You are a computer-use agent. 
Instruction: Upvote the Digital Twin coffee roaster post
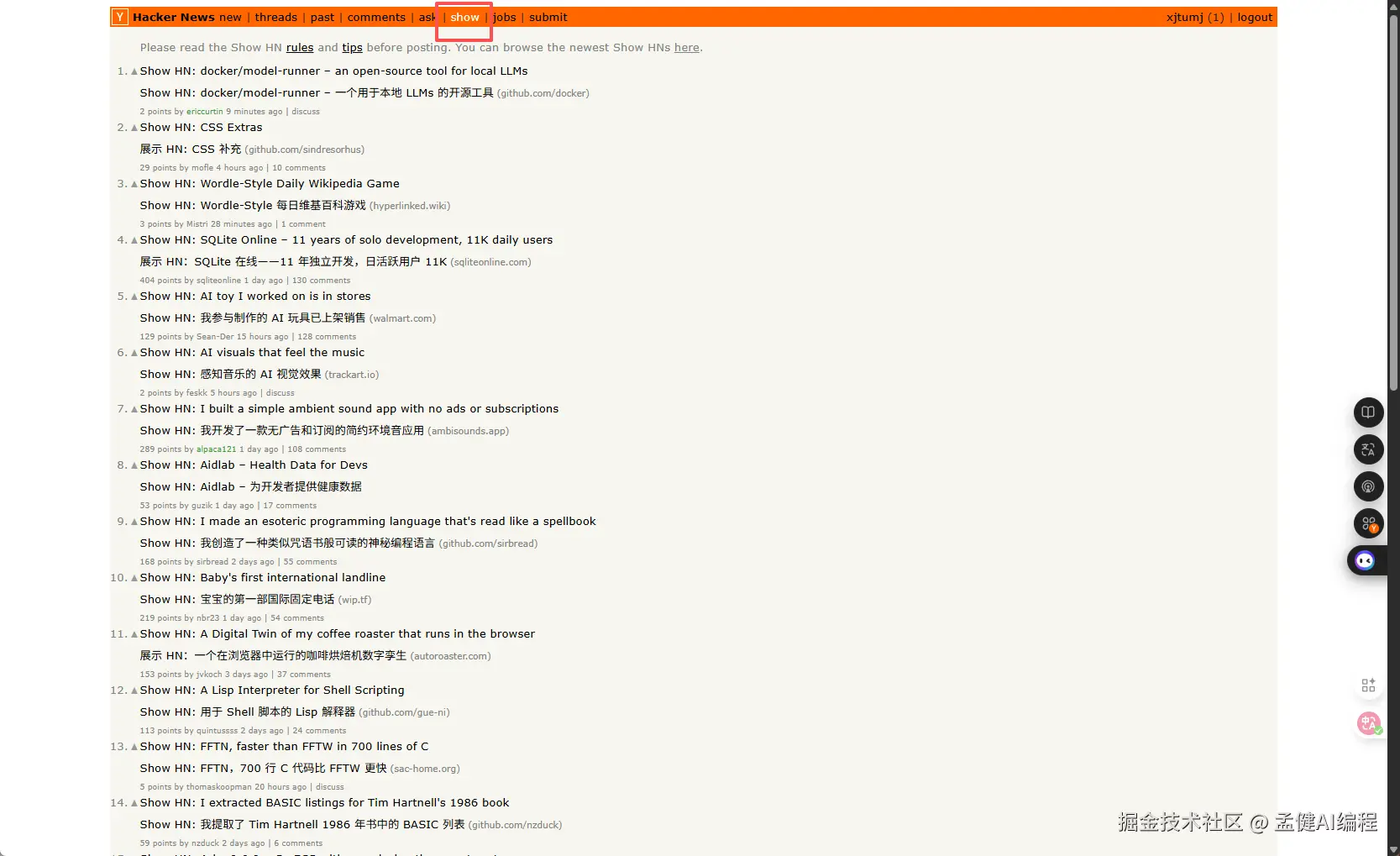click(134, 635)
